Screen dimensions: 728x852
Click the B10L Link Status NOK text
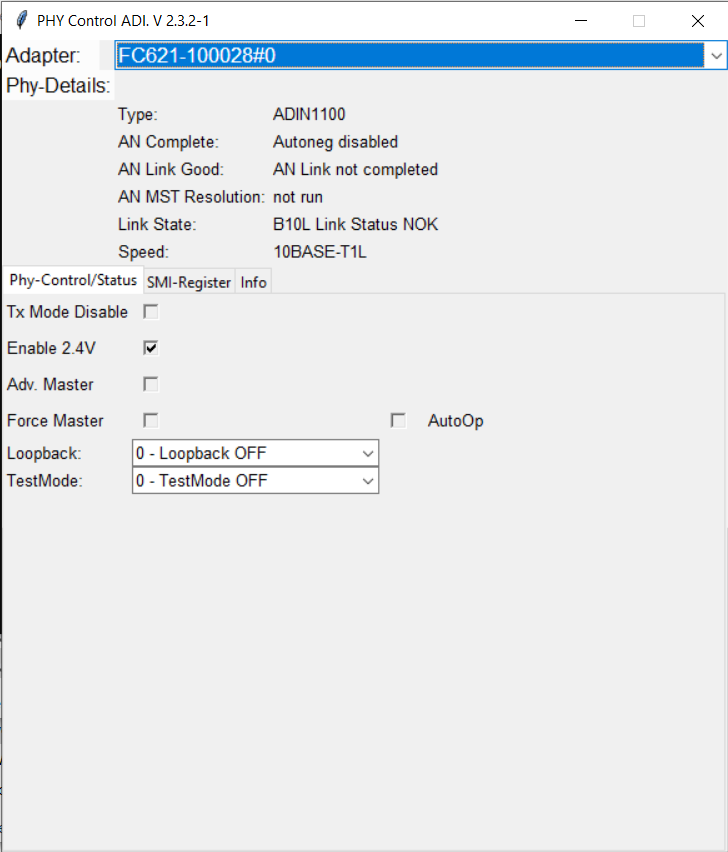(x=355, y=224)
